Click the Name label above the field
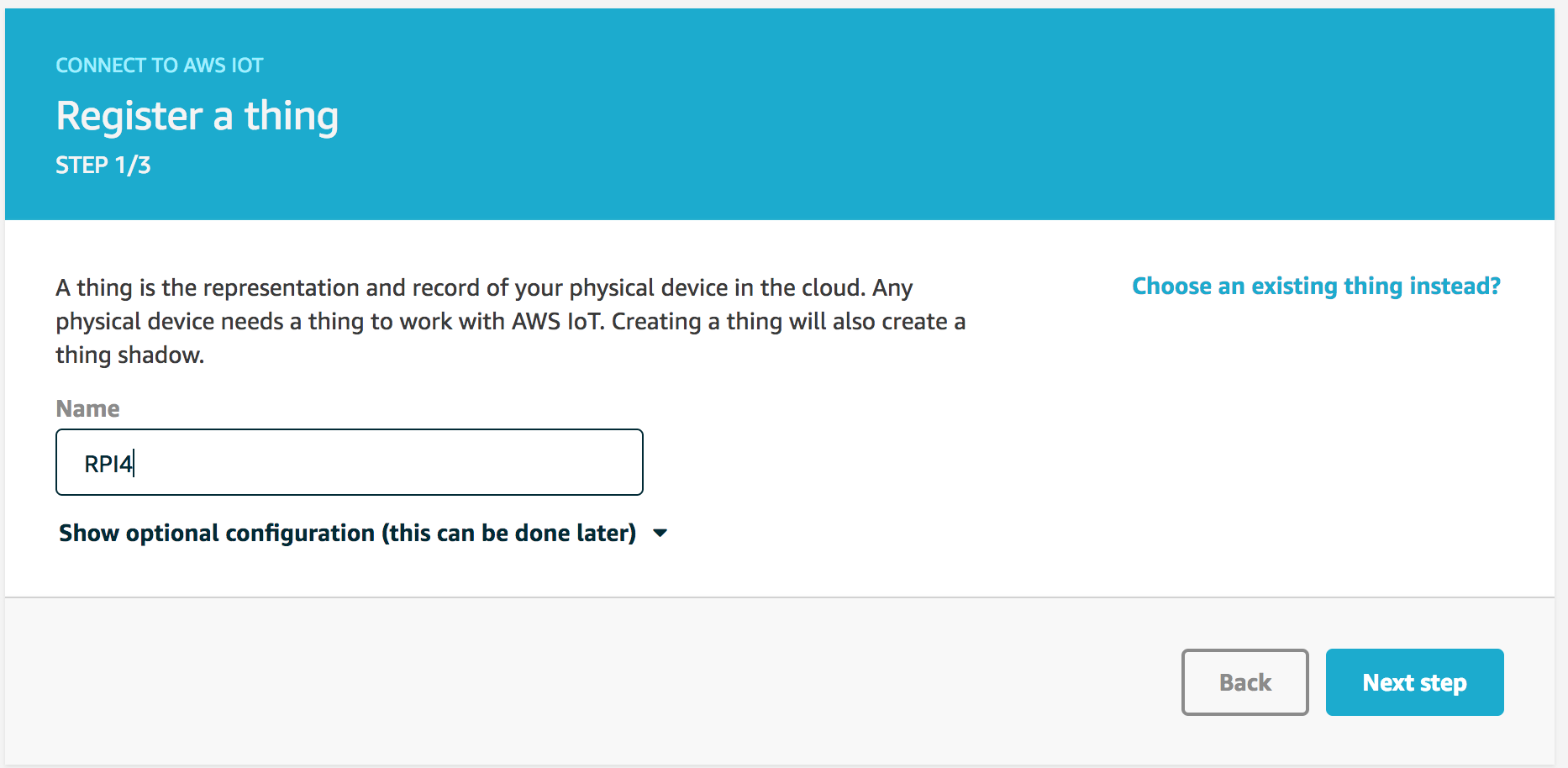Image resolution: width=1568 pixels, height=768 pixels. 87,408
